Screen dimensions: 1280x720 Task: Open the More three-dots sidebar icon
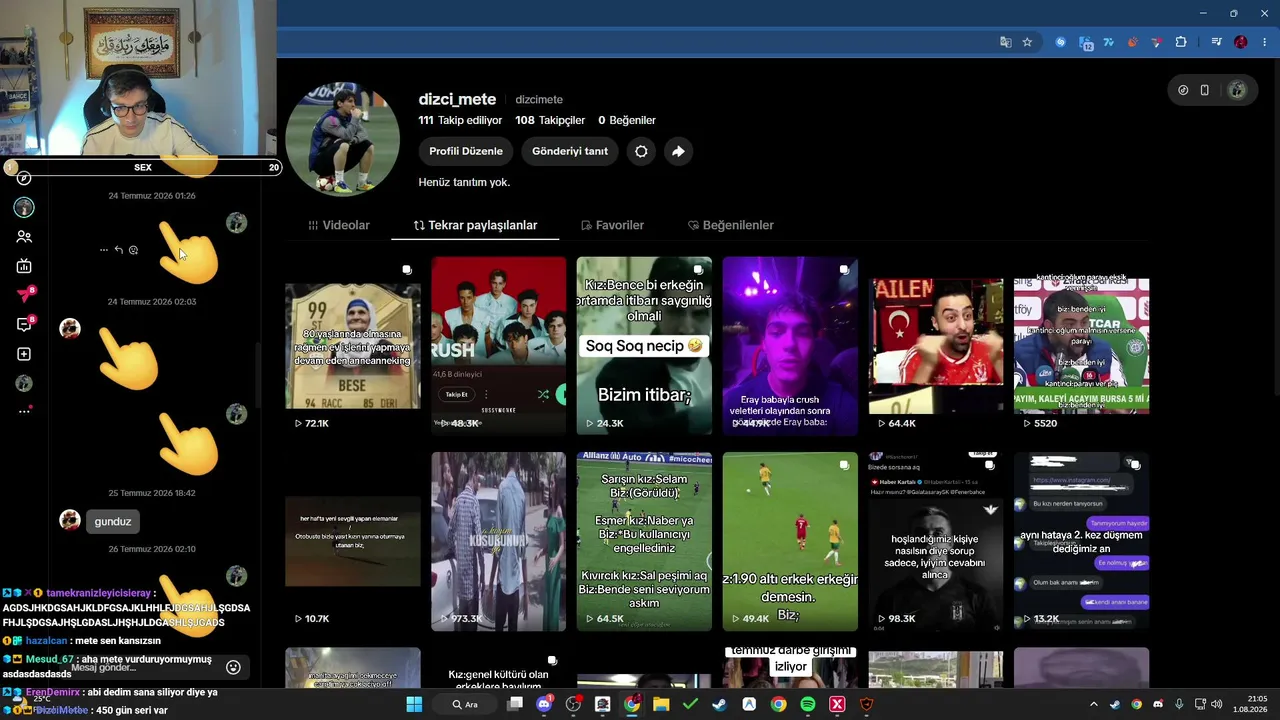tap(24, 411)
